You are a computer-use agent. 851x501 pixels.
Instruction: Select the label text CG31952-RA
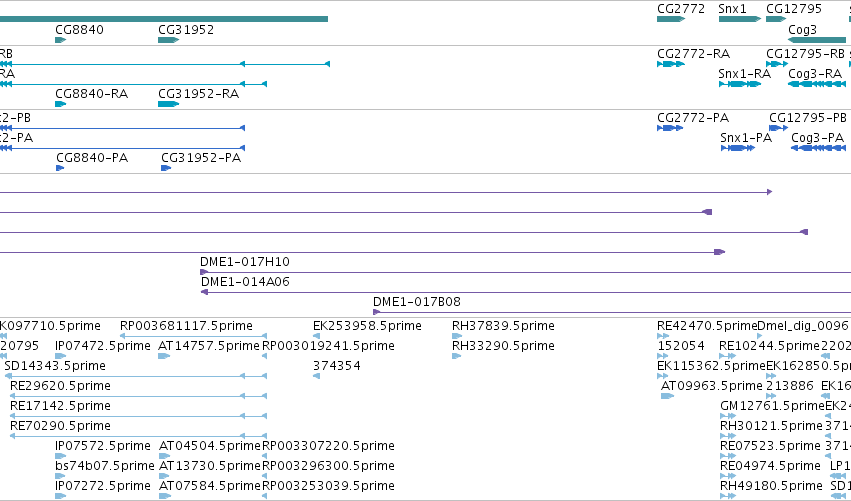coord(199,94)
